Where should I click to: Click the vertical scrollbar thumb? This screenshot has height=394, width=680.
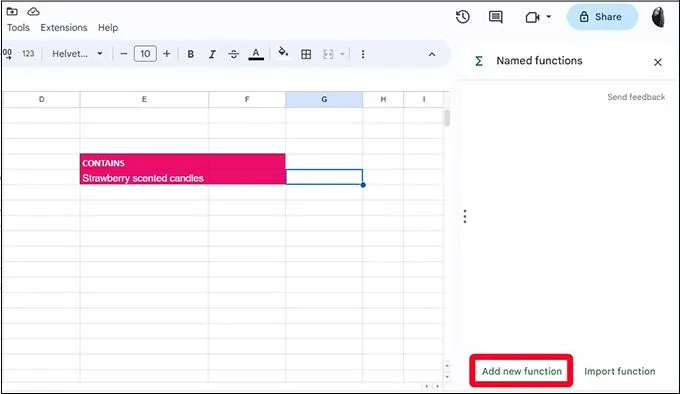(x=447, y=118)
